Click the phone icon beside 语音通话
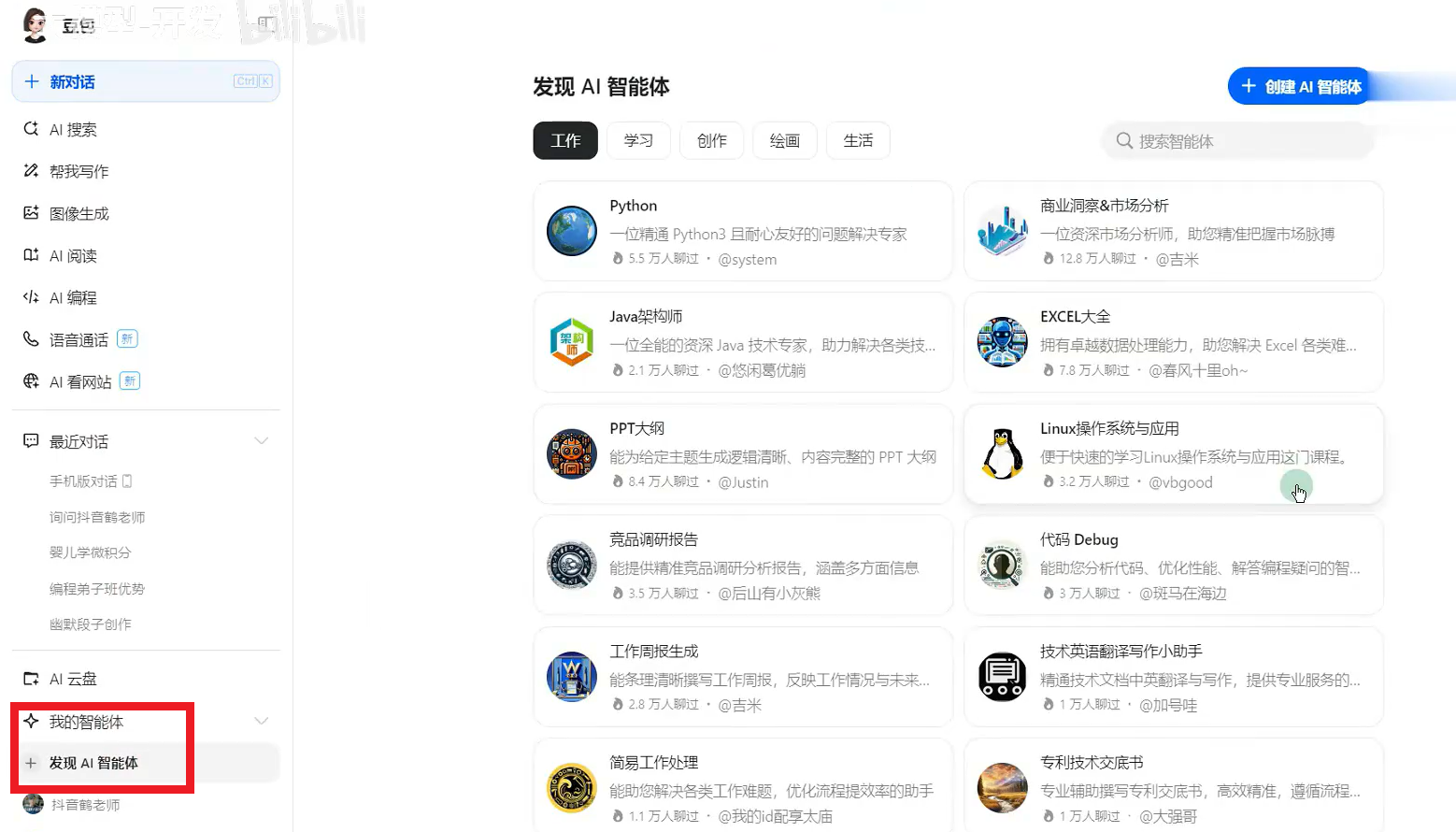 coord(31,338)
